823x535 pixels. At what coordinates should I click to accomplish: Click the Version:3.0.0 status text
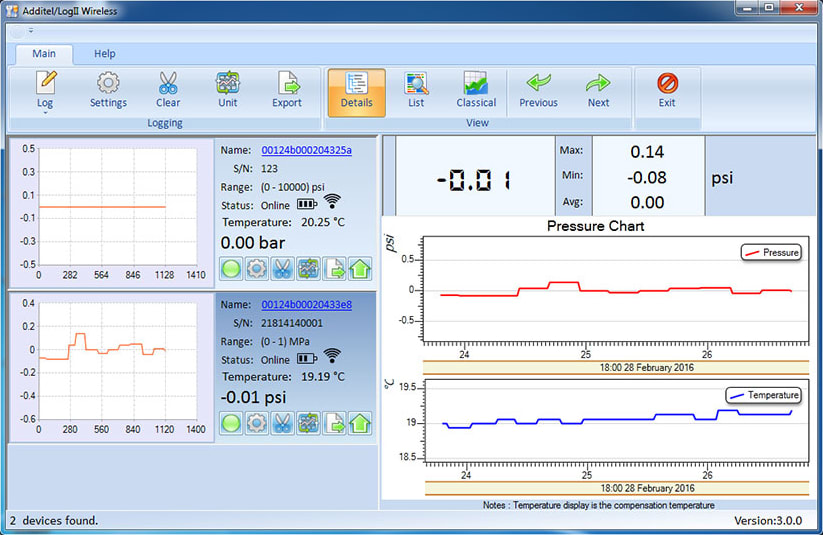(x=768, y=521)
